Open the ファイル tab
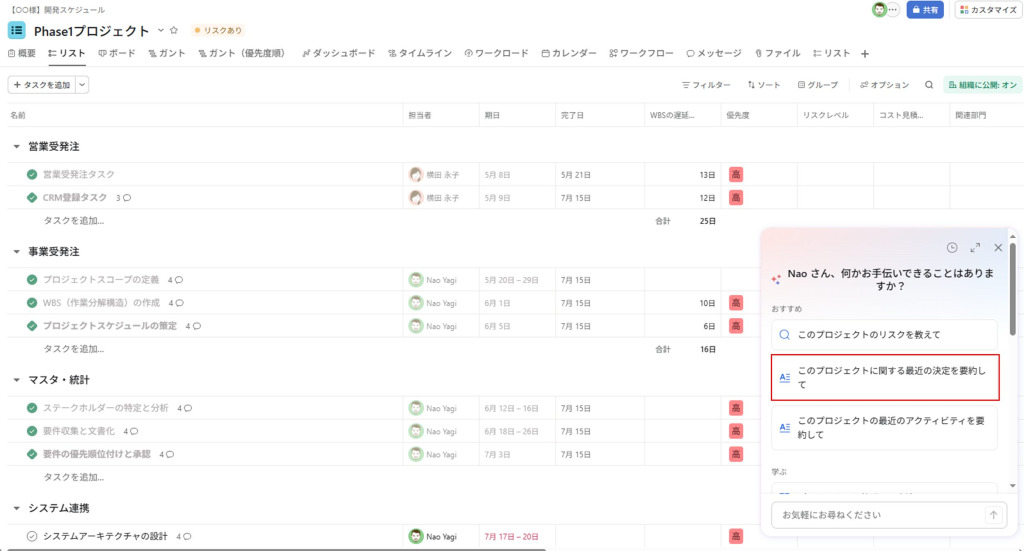 click(x=777, y=53)
